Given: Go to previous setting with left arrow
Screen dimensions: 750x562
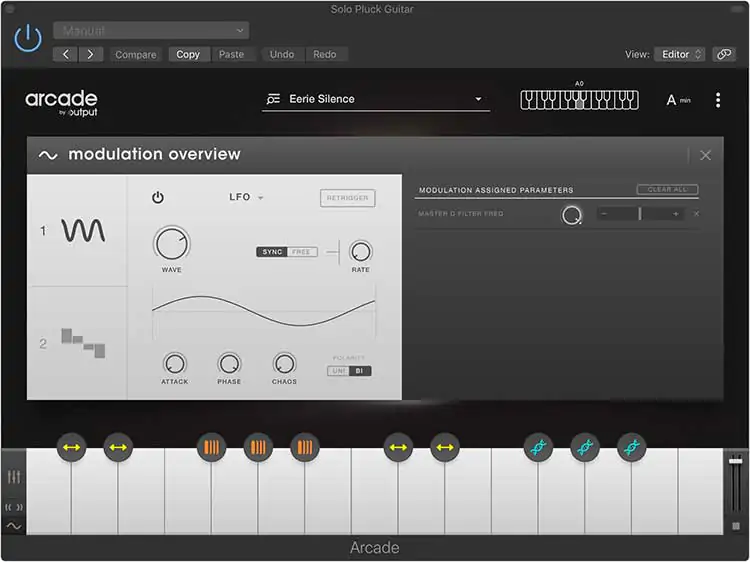Looking at the screenshot, I should [x=66, y=55].
